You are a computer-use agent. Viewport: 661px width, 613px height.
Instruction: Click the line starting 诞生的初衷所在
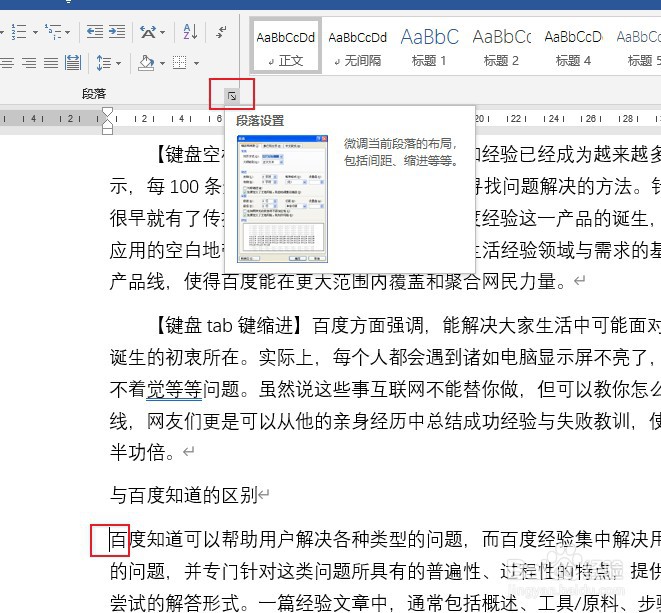coord(382,358)
